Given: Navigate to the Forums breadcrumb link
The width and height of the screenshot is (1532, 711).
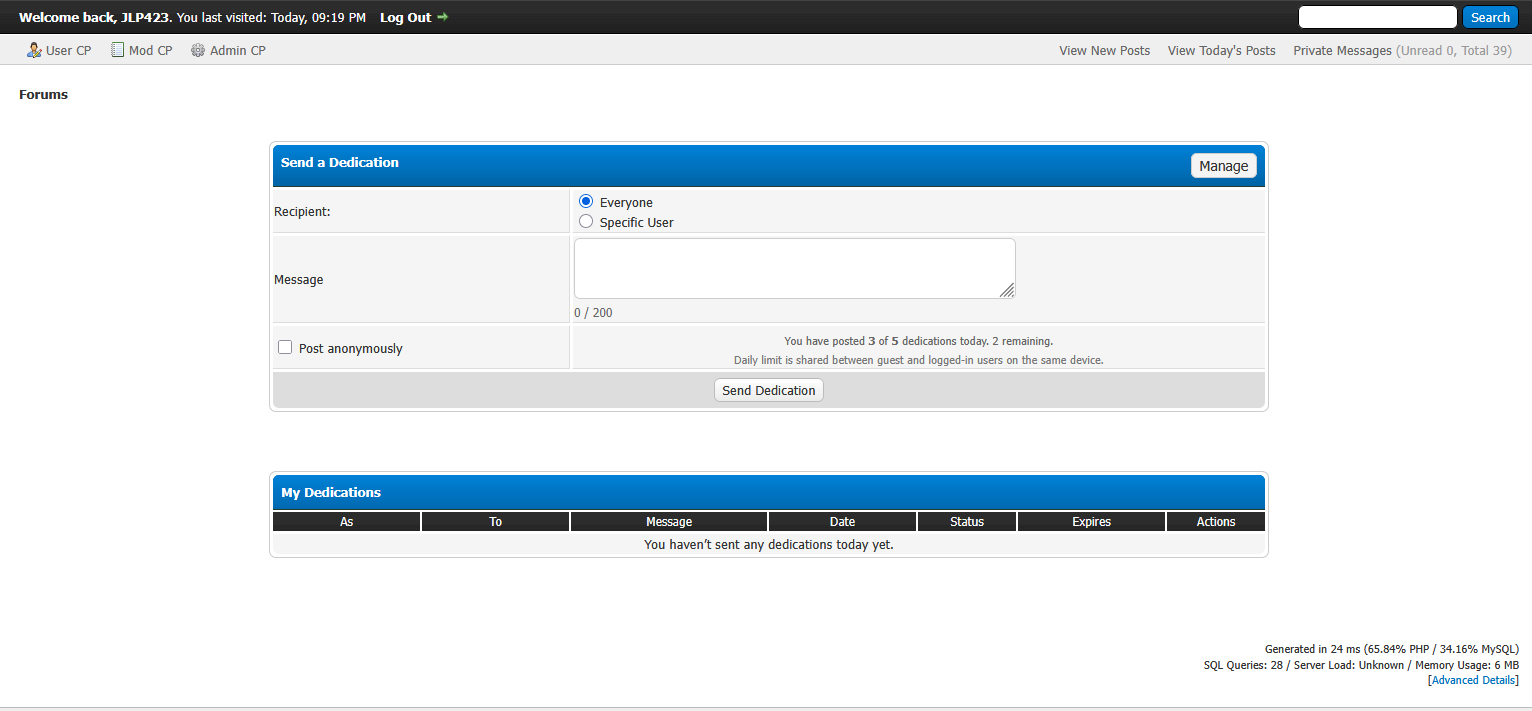Looking at the screenshot, I should (x=44, y=95).
